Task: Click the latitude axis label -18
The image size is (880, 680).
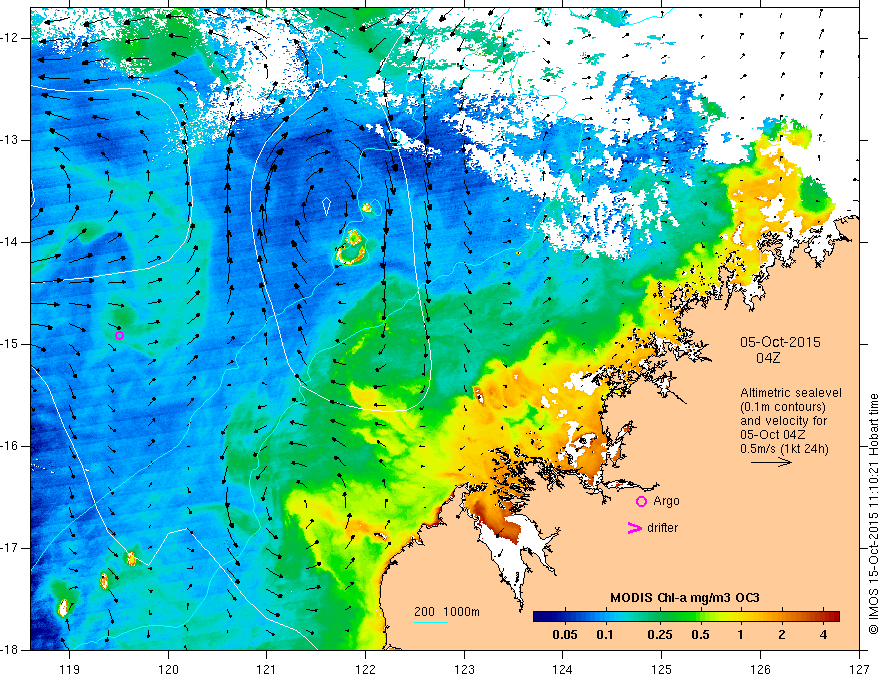Action: tap(11, 650)
